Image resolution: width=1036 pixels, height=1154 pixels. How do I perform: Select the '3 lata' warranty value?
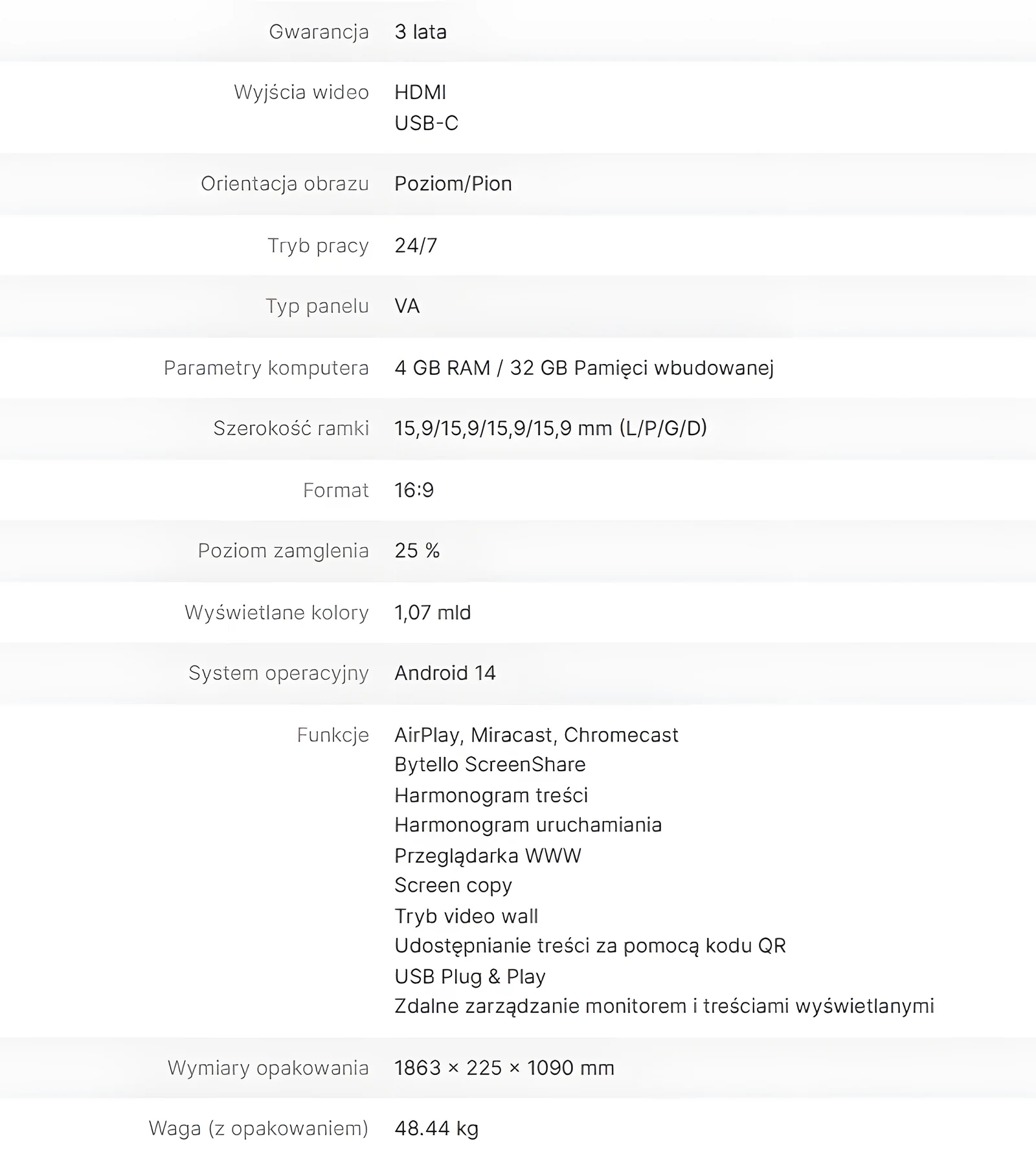[420, 32]
